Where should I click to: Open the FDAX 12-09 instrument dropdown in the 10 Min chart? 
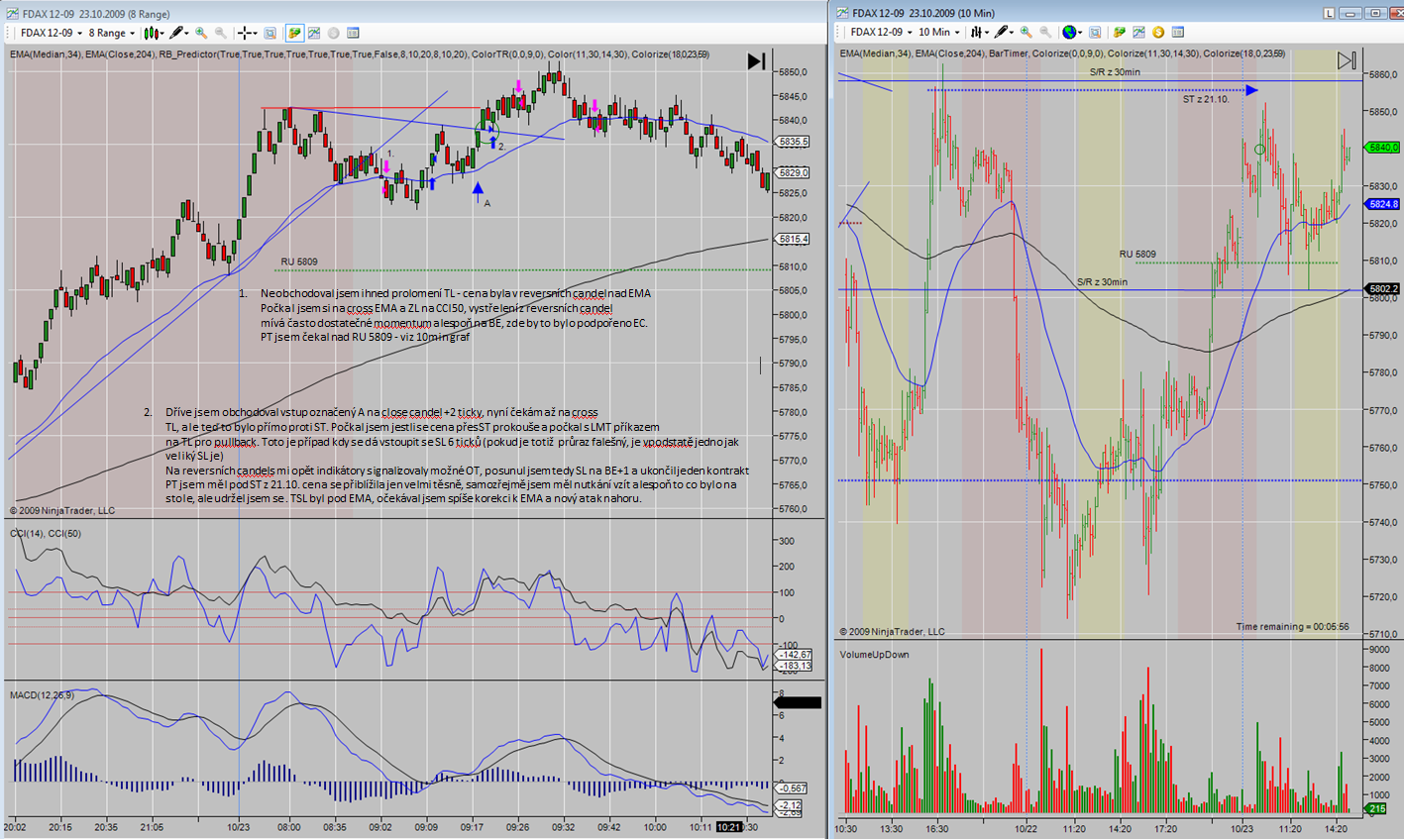coord(882,32)
